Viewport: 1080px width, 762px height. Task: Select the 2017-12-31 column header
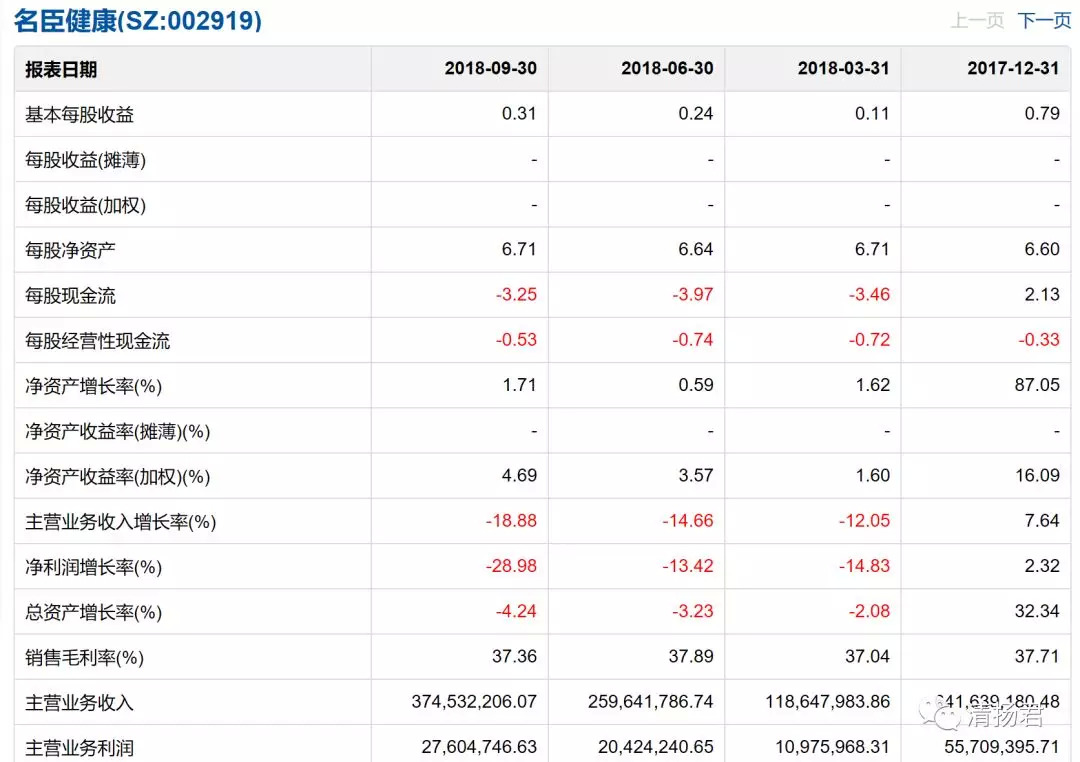coord(1013,68)
